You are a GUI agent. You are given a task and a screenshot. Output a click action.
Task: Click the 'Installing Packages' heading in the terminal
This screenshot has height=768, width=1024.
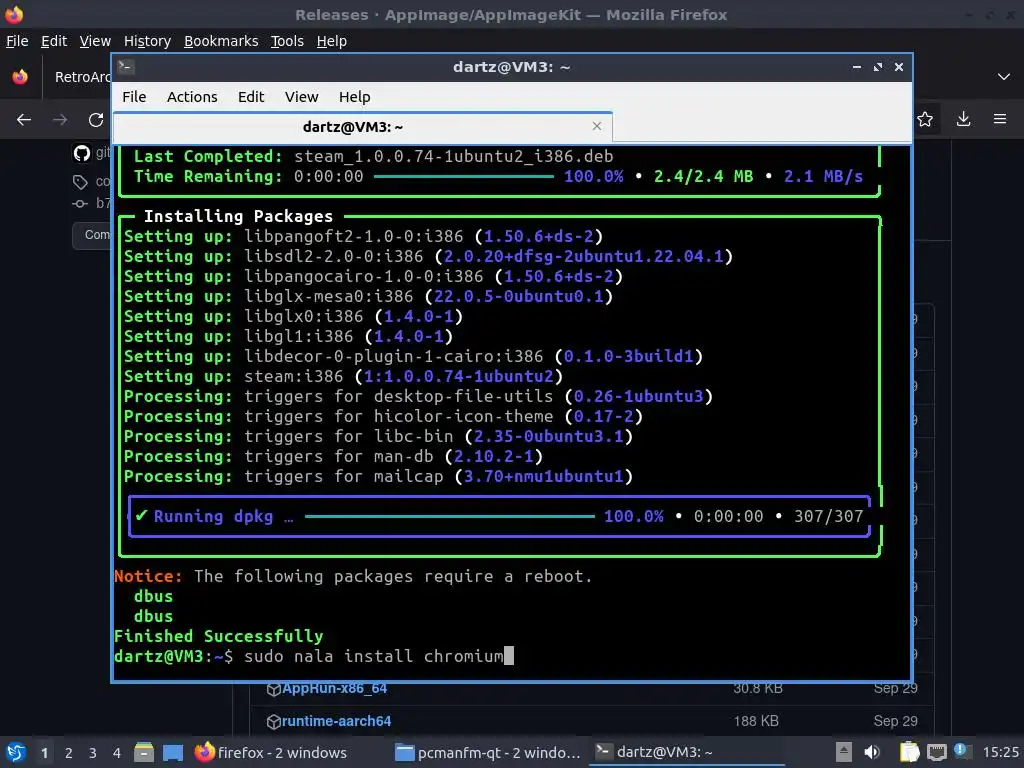coord(238,216)
